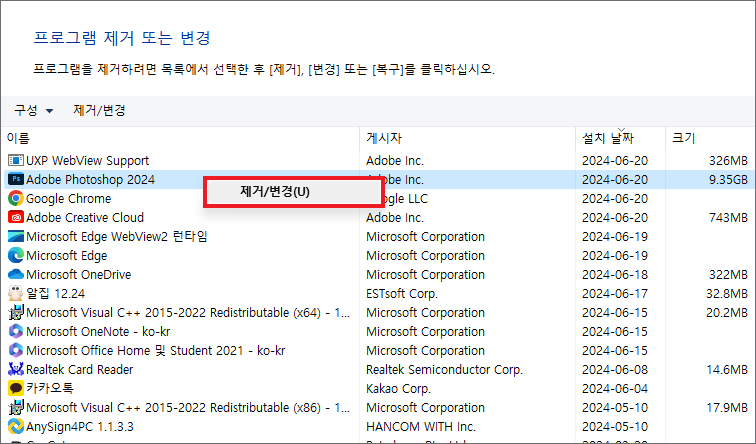Select the 카카오톡 entry name

pyautogui.click(x=50, y=389)
